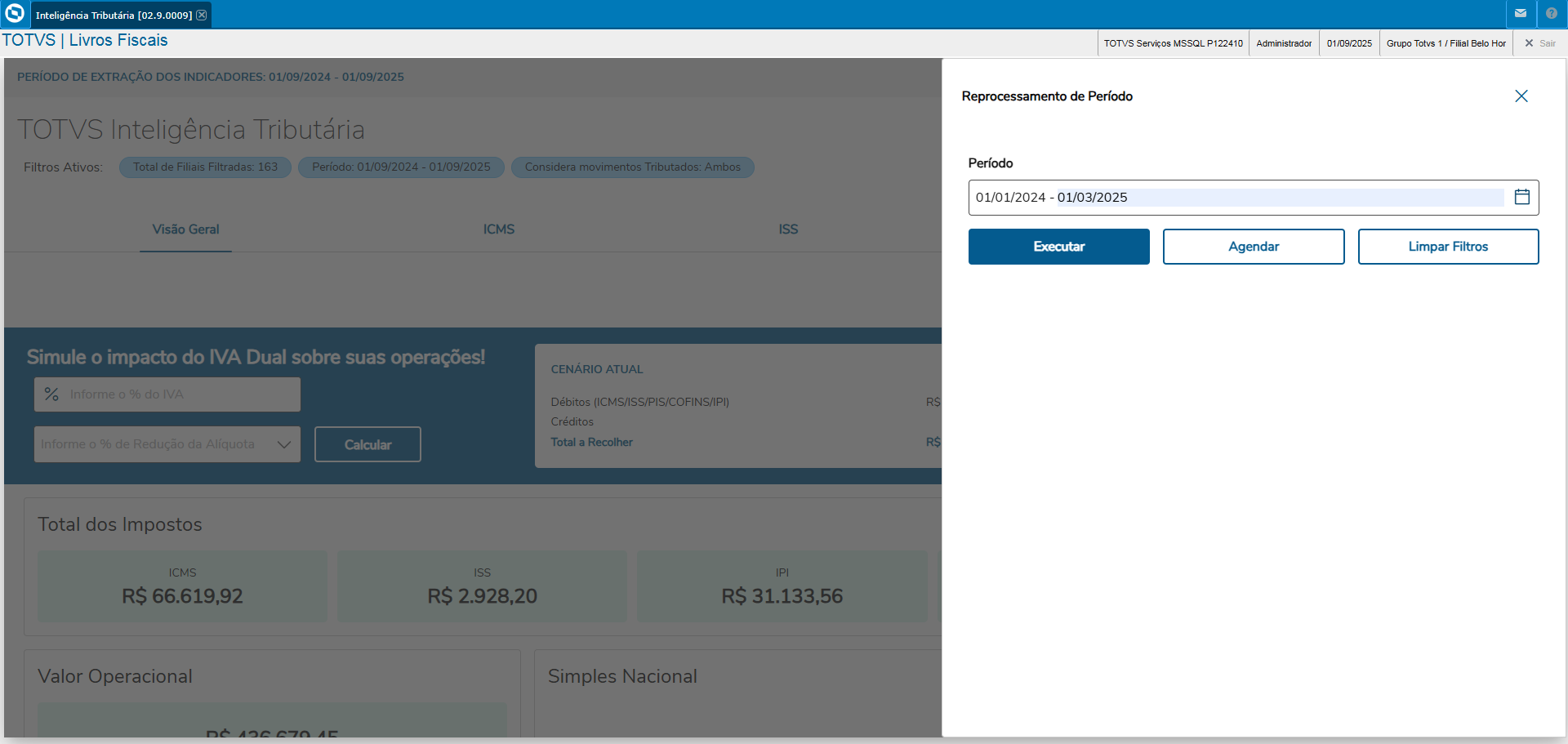1568x744 pixels.
Task: Close the Reprocessamento de Período panel
Action: tap(1521, 96)
